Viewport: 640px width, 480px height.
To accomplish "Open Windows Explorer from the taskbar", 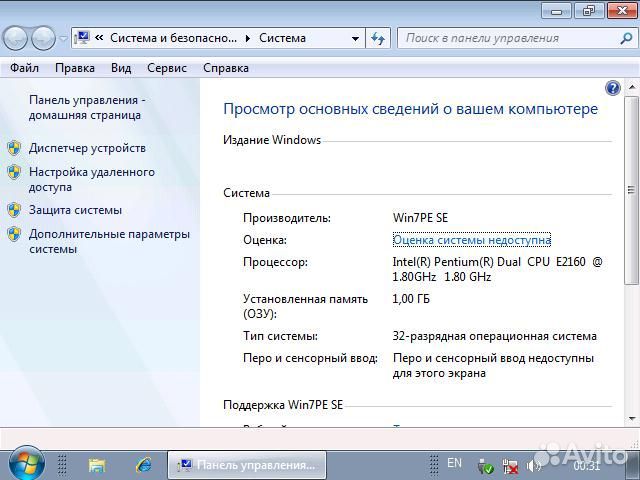I will pos(97,465).
